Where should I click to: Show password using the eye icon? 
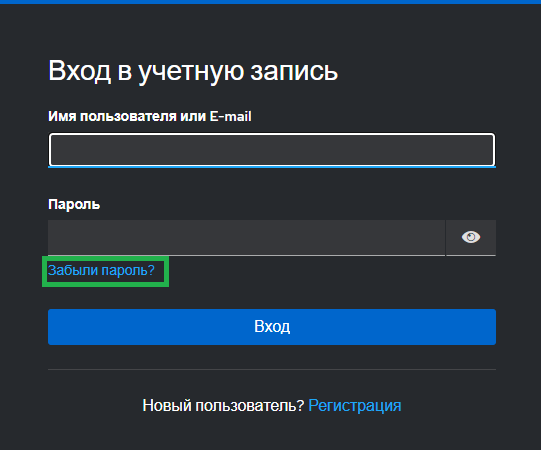(x=471, y=237)
